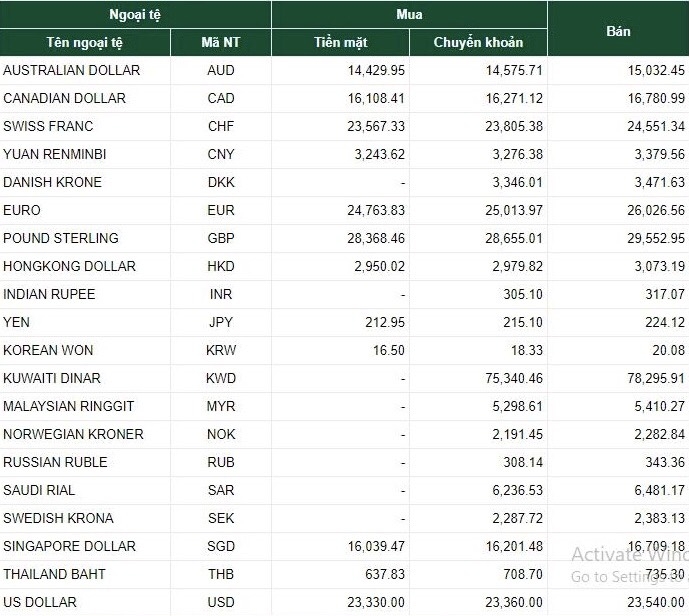689x616 pixels.
Task: Select the HONGKONG DOLLAR row name
Action: (x=69, y=267)
